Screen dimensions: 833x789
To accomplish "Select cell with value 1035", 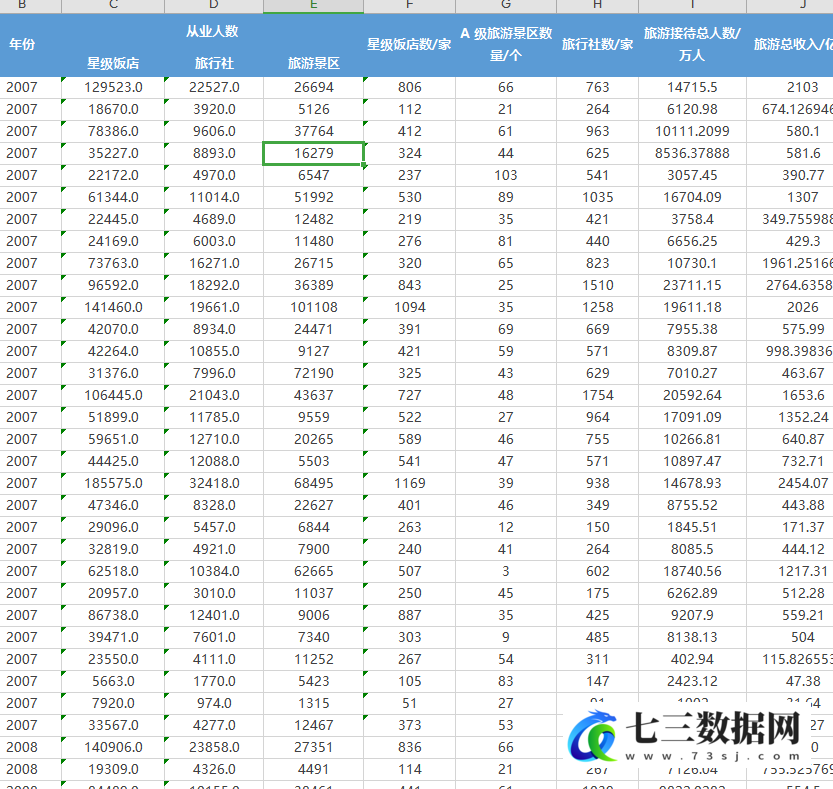I will (597, 198).
